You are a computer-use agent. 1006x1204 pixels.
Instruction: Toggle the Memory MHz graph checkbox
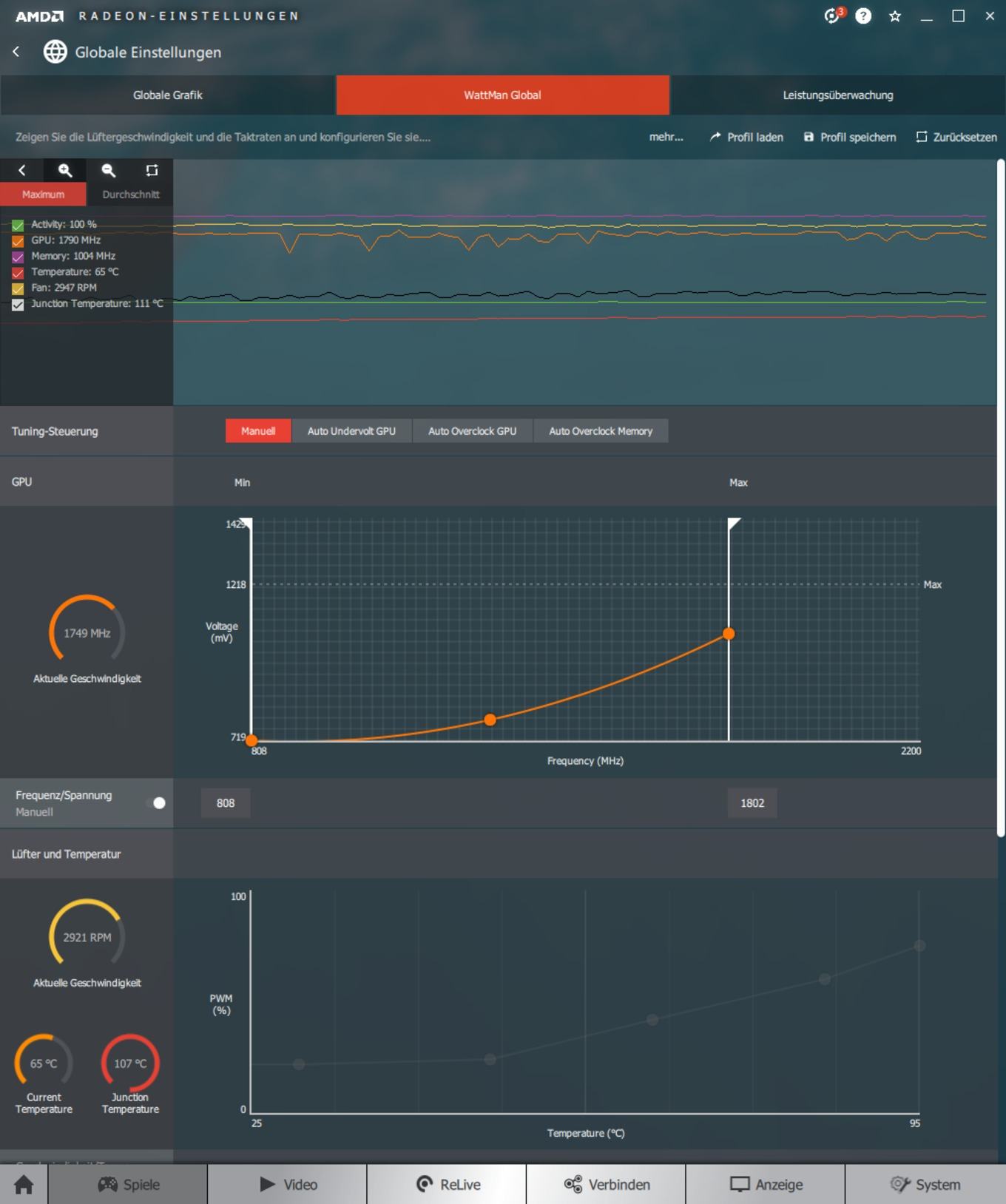[x=18, y=257]
